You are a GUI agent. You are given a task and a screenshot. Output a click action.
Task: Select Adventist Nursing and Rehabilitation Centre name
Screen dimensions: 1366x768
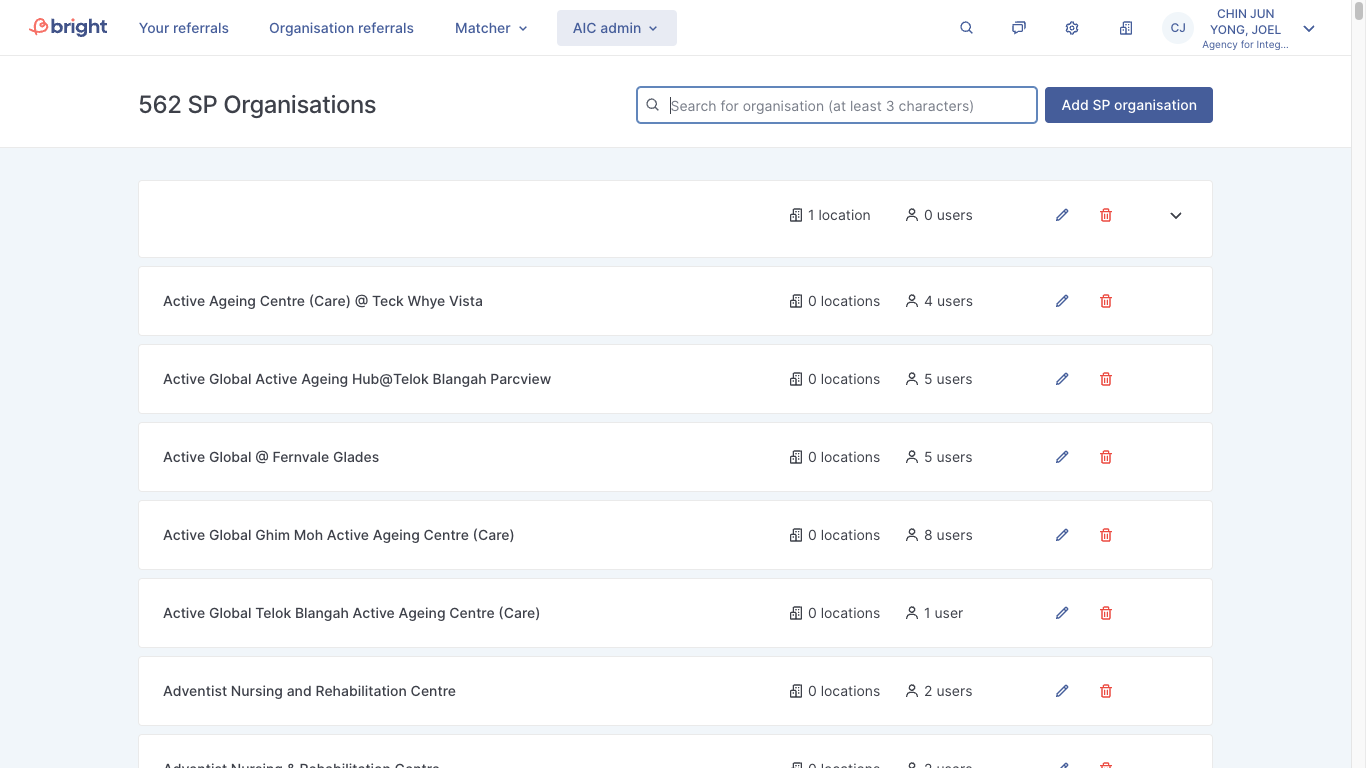tap(309, 691)
